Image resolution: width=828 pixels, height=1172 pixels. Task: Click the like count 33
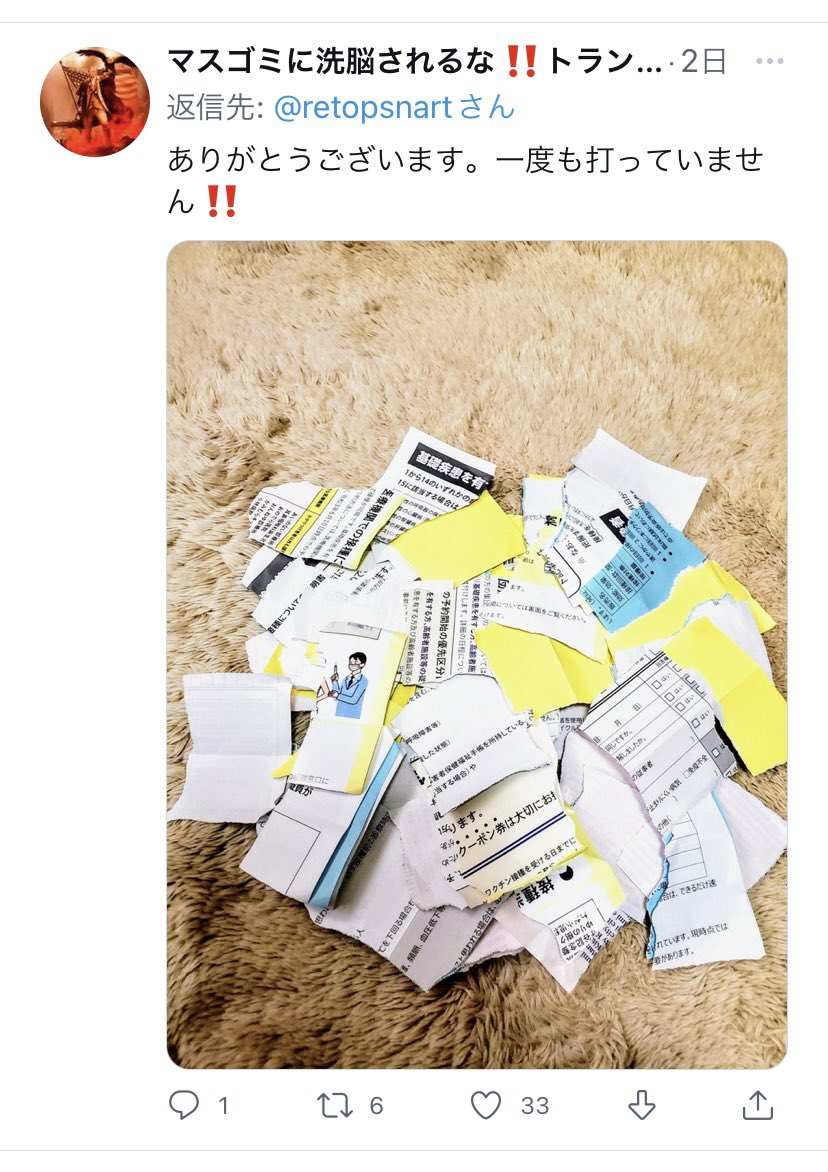pos(535,1105)
